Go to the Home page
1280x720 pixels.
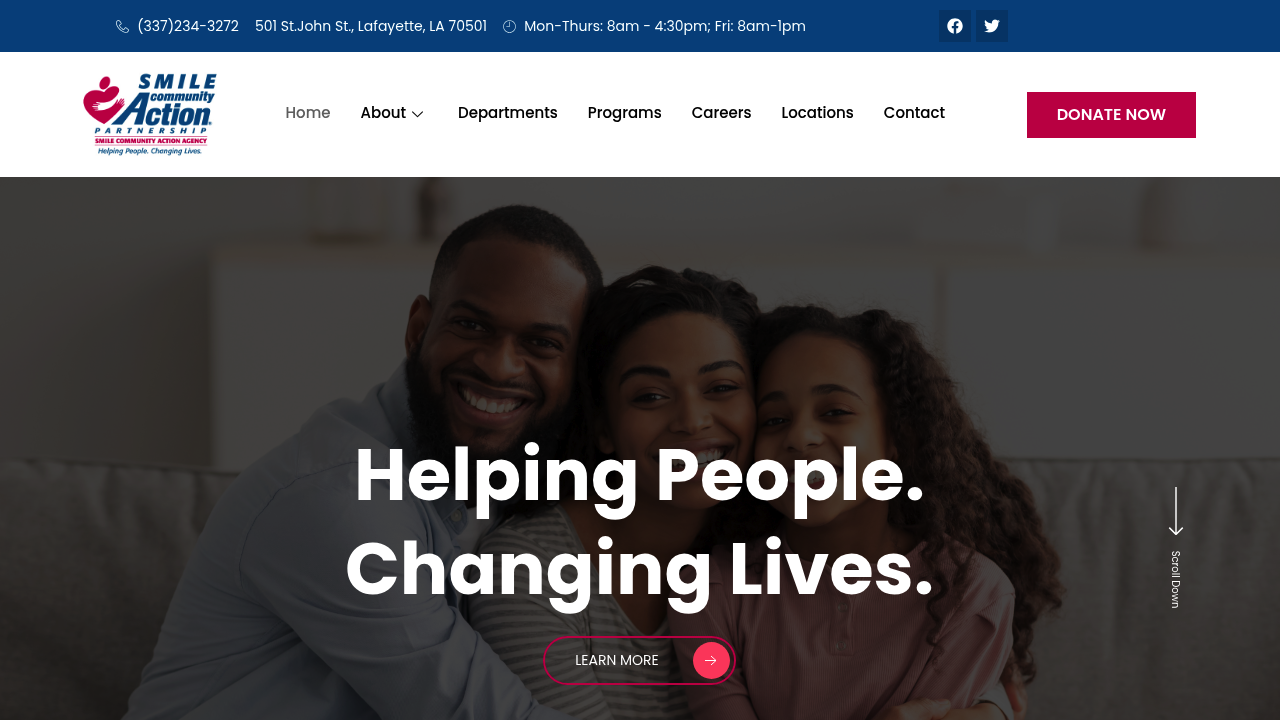click(x=308, y=113)
